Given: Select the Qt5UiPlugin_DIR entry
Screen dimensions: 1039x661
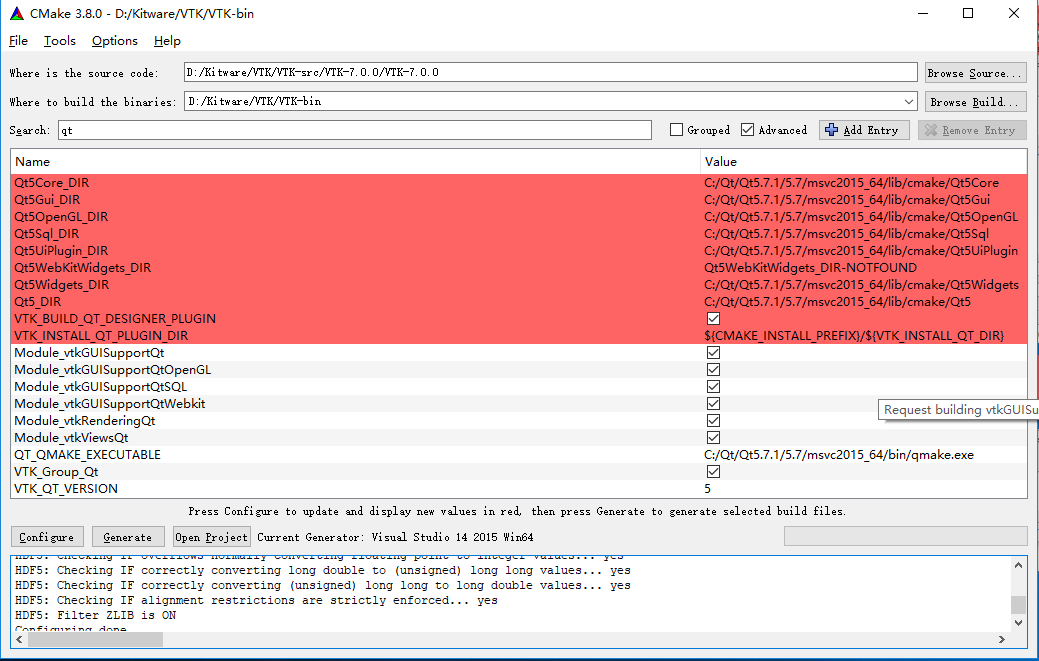Looking at the screenshot, I should [x=61, y=251].
